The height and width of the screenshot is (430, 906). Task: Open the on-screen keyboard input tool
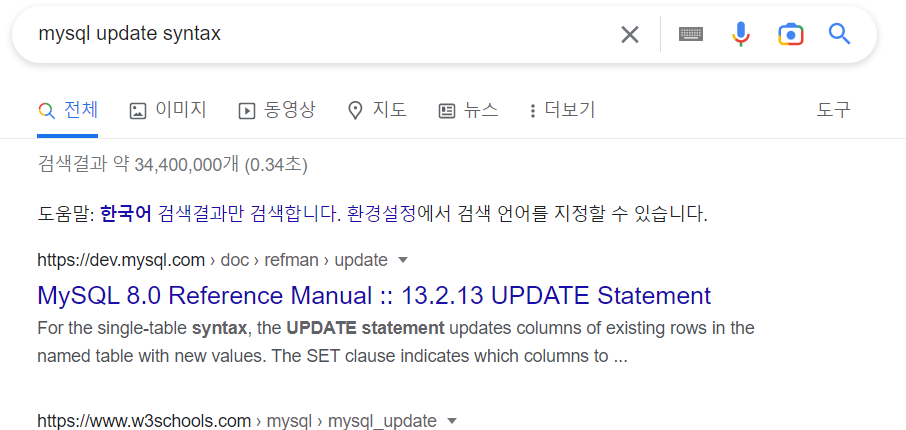click(690, 35)
